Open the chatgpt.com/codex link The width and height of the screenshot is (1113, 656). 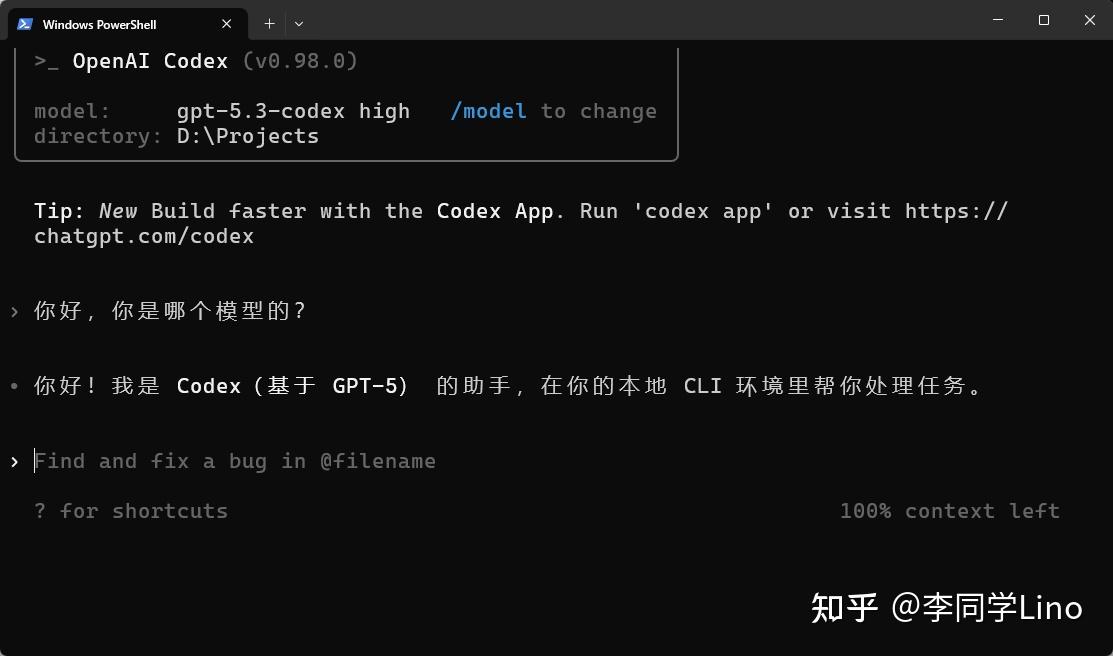point(144,237)
